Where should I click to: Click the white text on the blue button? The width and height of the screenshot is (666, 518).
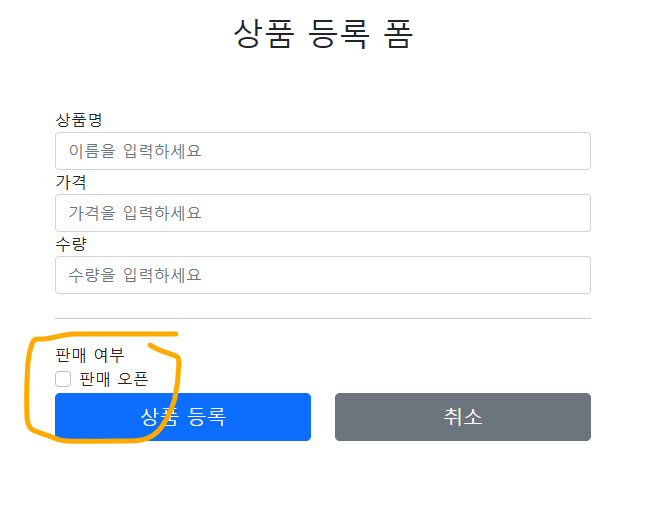tap(183, 417)
